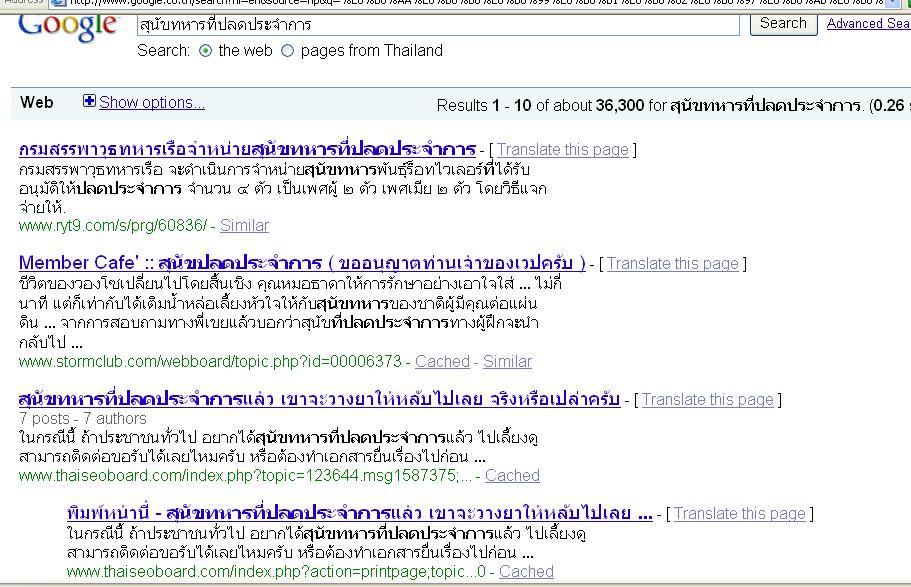
Task: Expand Show options link
Action: point(152,102)
